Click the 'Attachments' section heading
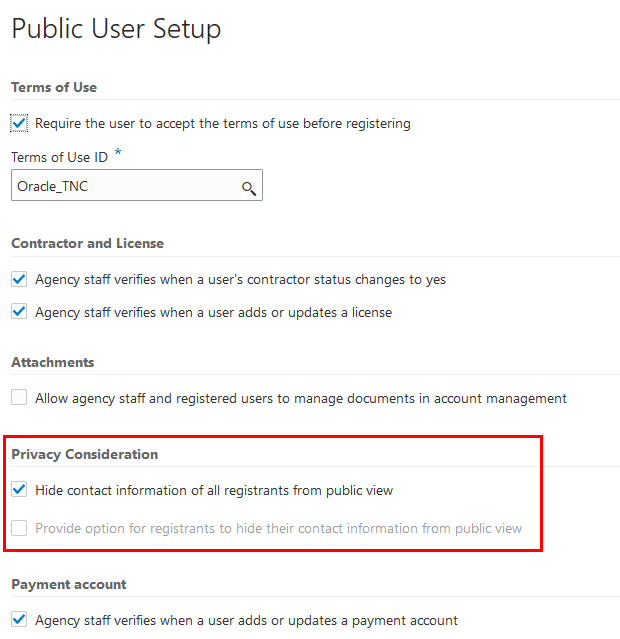Image resolution: width=620 pixels, height=639 pixels. click(53, 362)
